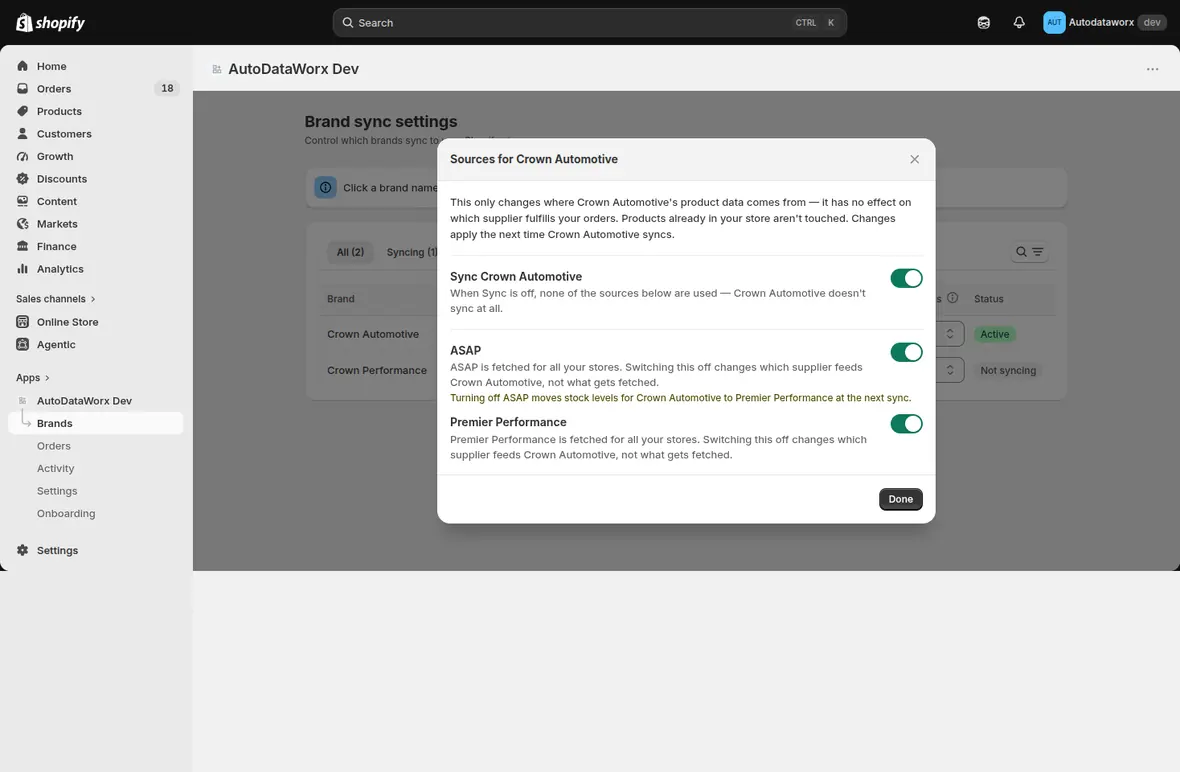Open Orders via its inbox icon
Image resolution: width=1180 pixels, height=772 pixels.
[23, 89]
